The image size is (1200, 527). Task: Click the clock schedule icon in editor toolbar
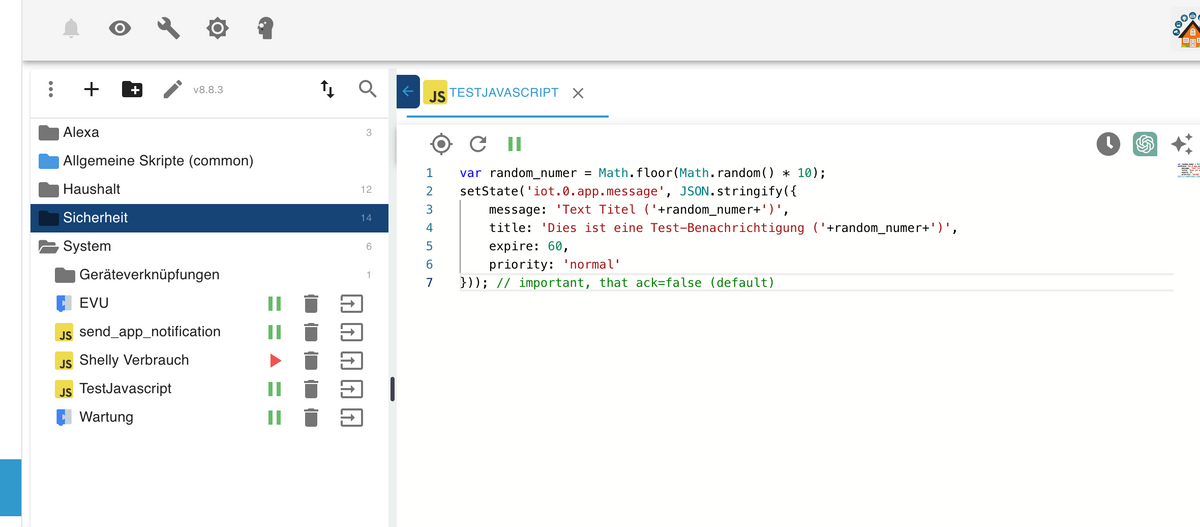click(x=1108, y=144)
